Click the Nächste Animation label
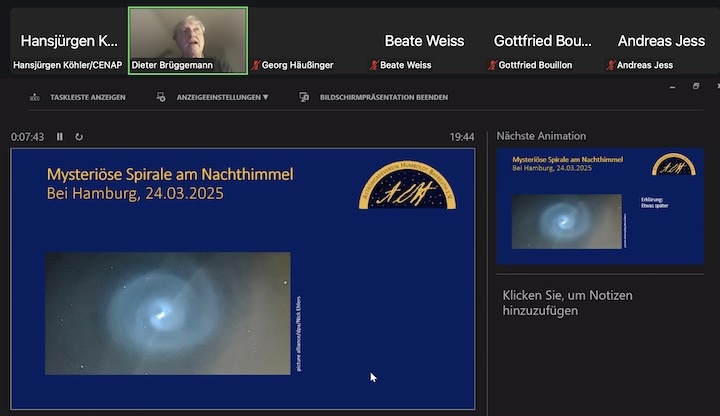720x416 pixels. point(541,136)
